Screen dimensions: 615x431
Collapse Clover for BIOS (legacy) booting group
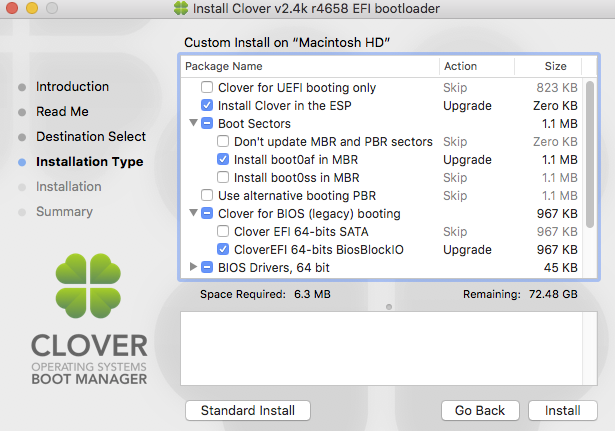point(193,213)
